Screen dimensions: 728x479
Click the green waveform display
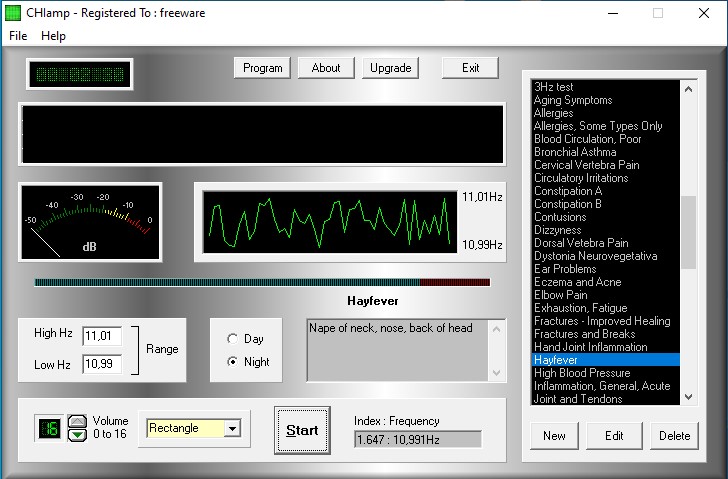[325, 221]
